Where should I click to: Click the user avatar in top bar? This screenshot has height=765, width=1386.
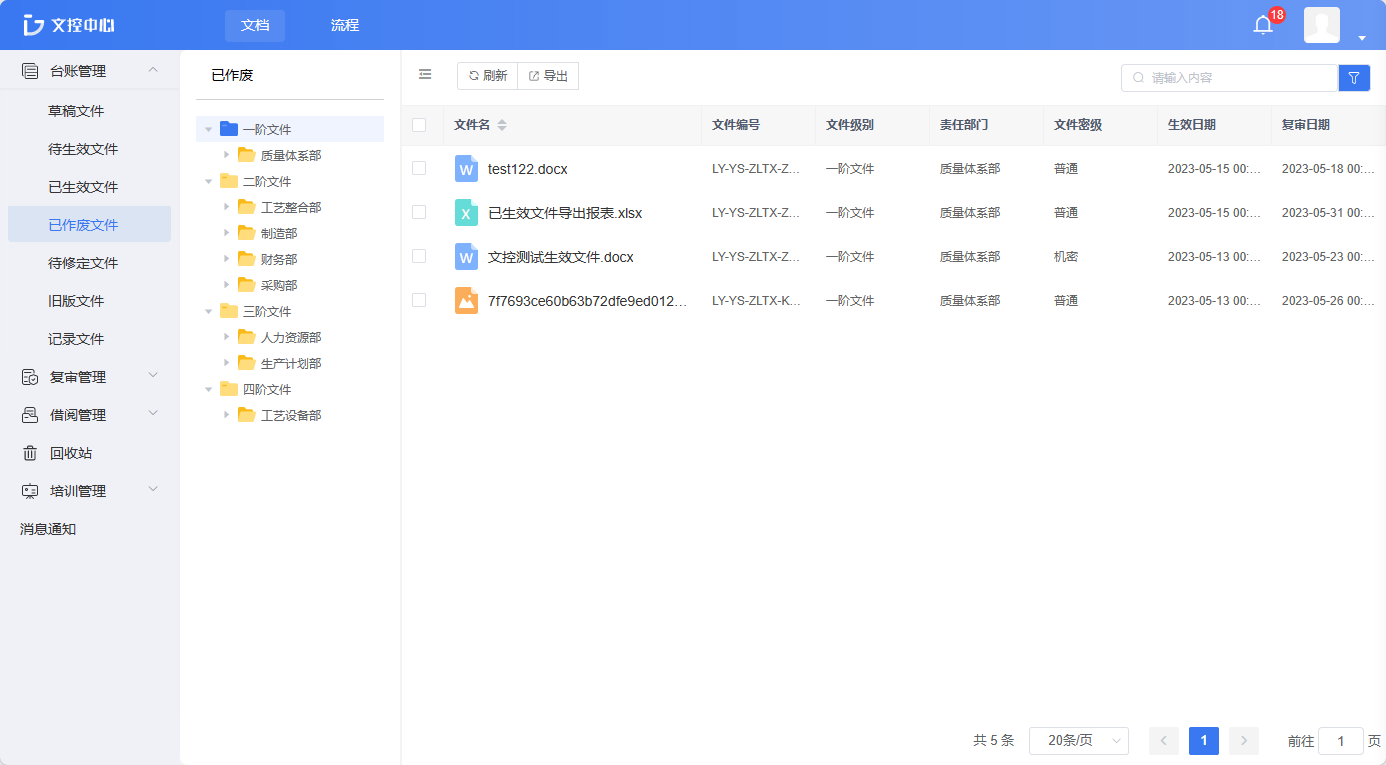pos(1321,24)
